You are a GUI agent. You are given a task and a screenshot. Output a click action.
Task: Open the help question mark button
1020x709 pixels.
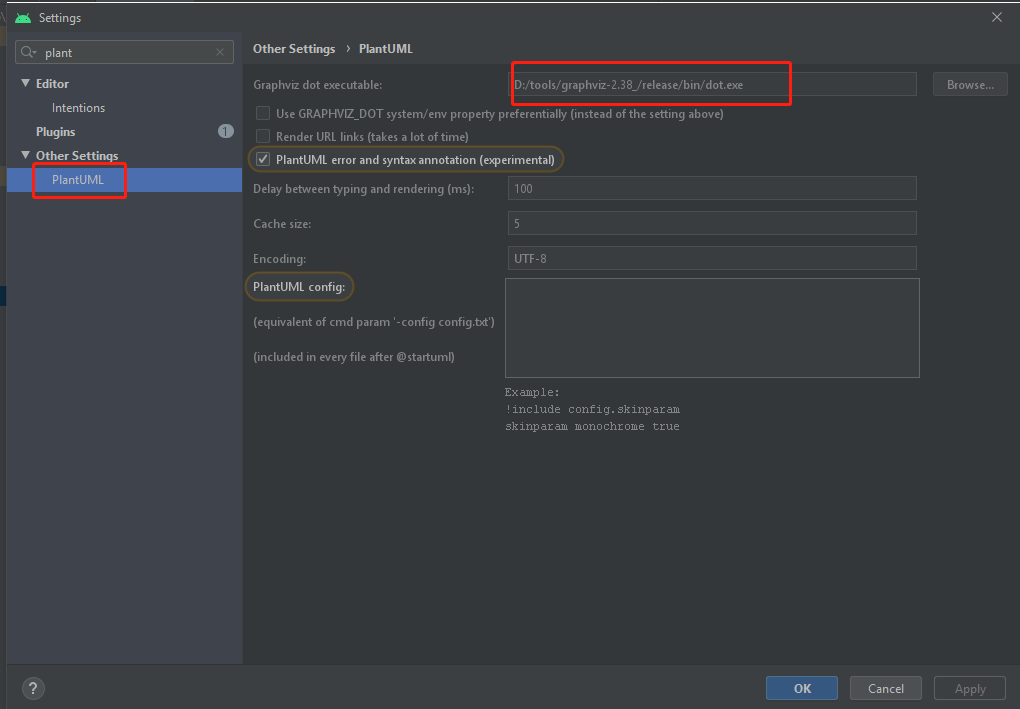point(33,688)
